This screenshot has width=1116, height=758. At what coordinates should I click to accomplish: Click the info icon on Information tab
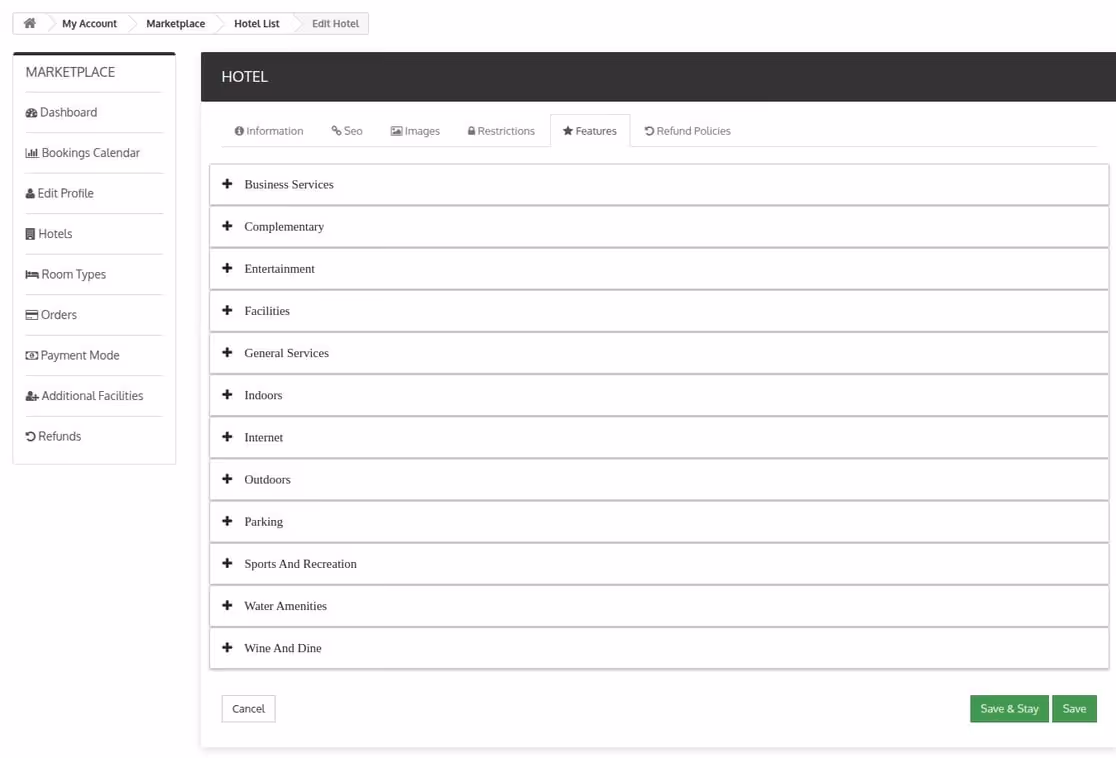239,131
